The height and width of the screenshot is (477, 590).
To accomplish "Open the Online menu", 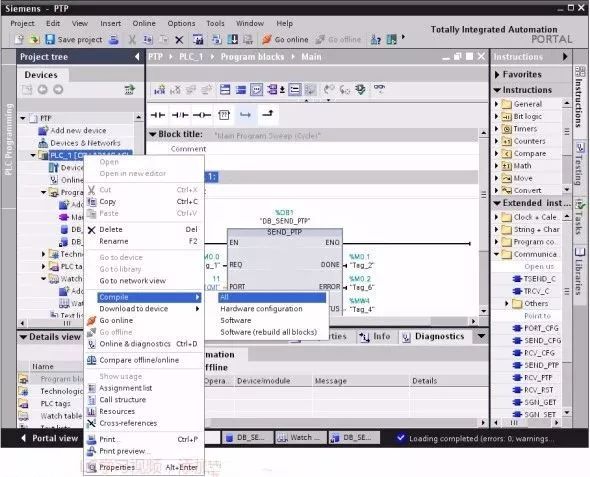I will (x=144, y=23).
